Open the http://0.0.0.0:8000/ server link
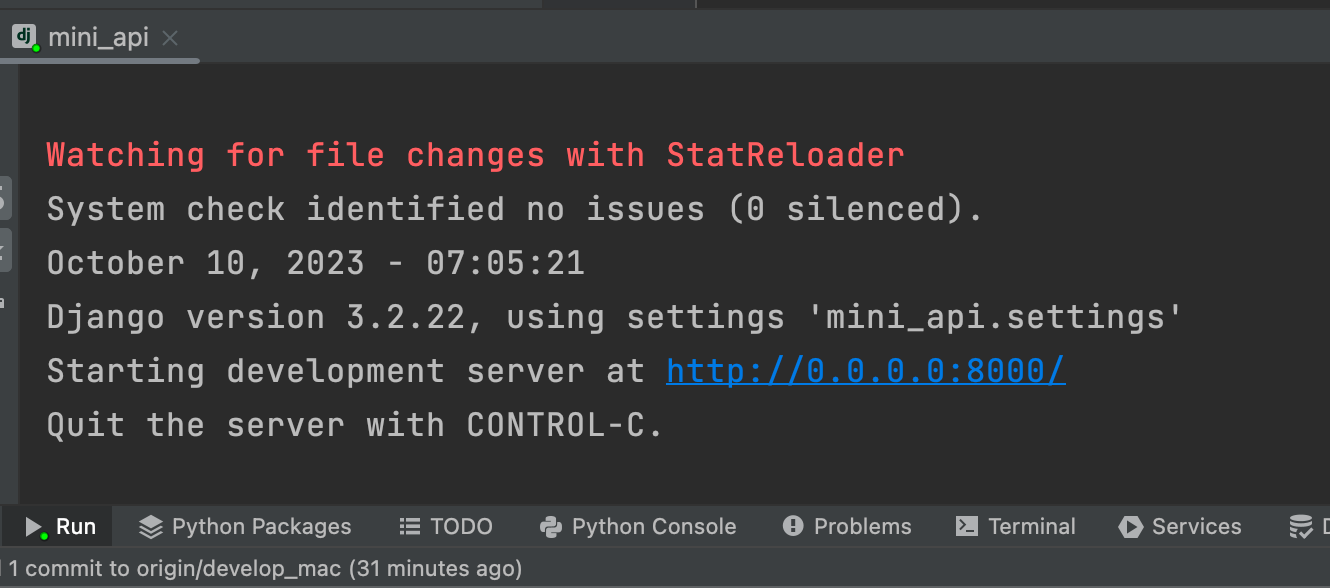This screenshot has height=588, width=1330. pyautogui.click(x=865, y=371)
